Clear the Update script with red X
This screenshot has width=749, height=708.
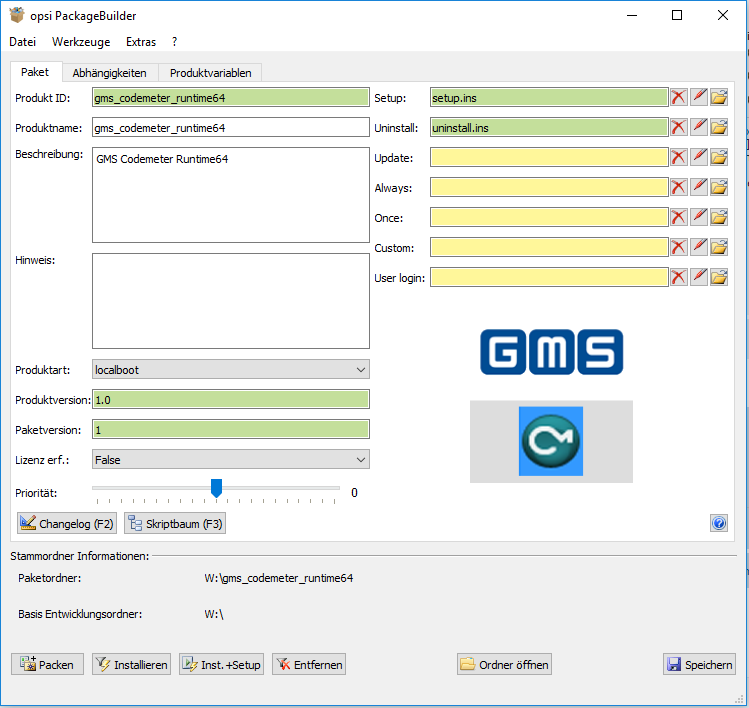678,158
